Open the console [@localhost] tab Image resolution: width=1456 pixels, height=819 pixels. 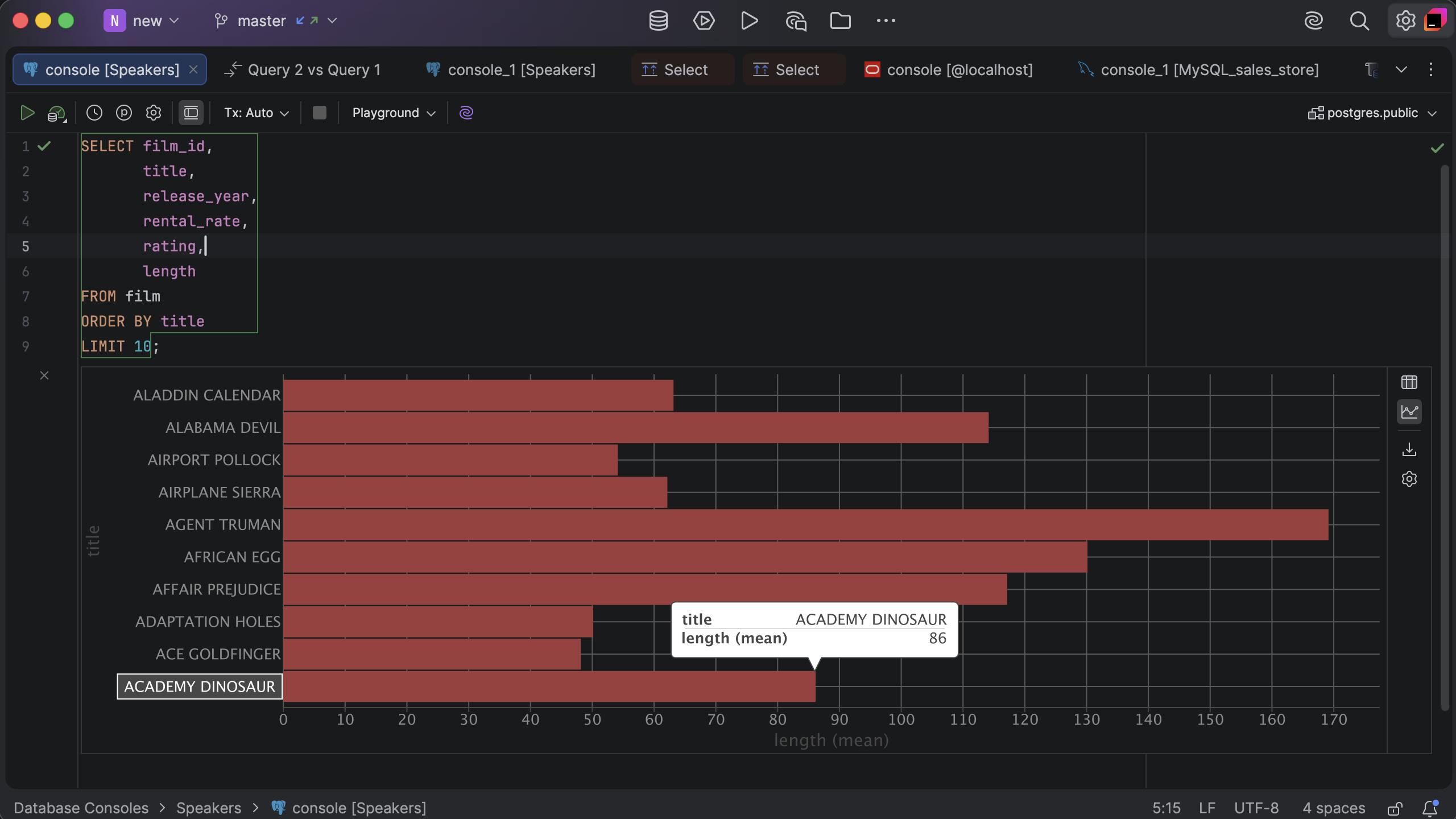tap(949, 70)
